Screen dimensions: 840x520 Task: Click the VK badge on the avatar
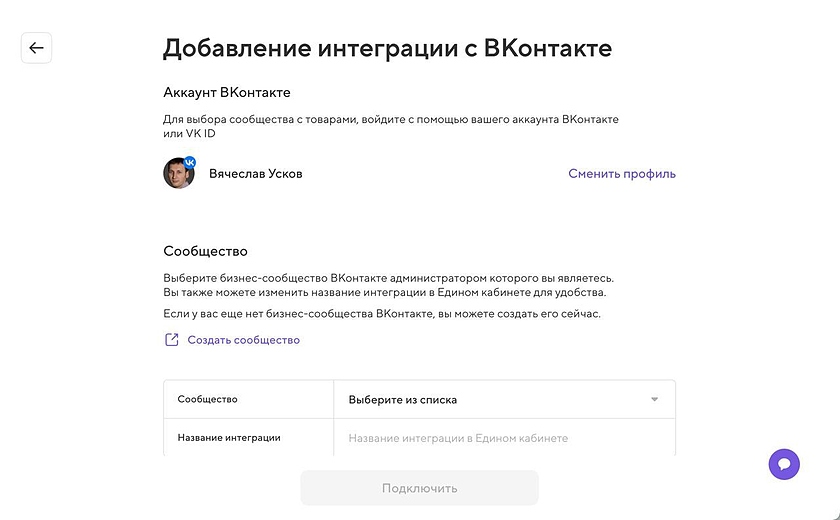189,162
